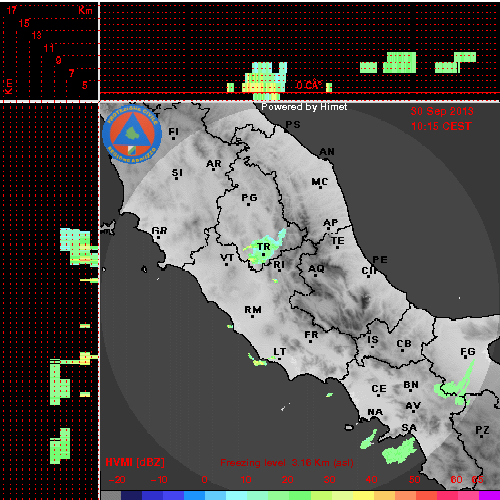Click the RI city label
The image size is (500, 500).
(279, 264)
